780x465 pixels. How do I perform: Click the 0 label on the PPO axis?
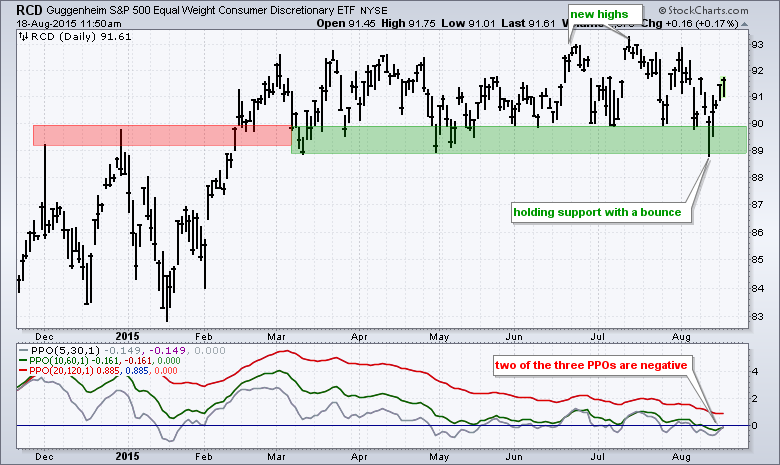coord(755,426)
